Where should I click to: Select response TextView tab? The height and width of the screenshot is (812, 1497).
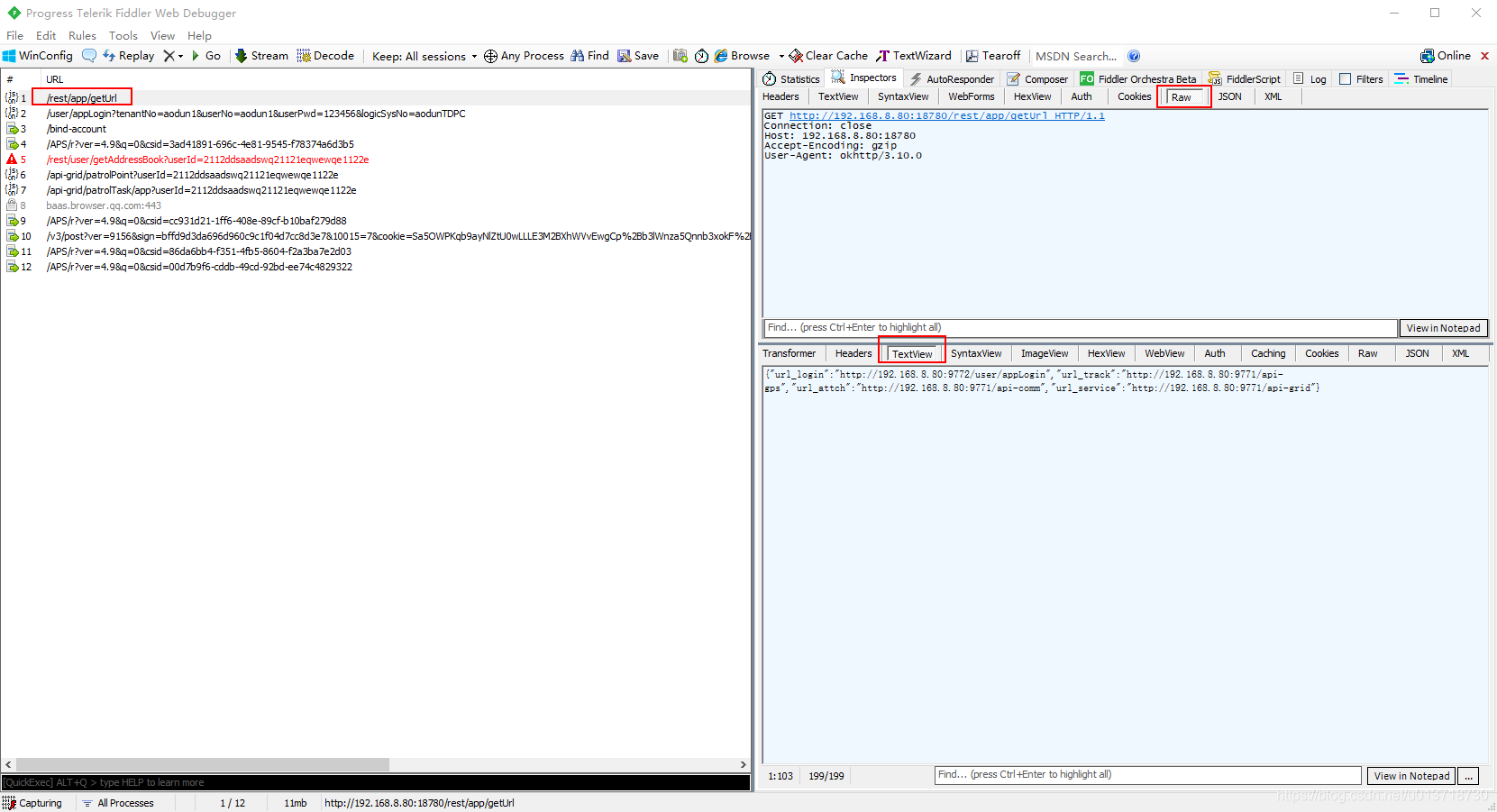tap(912, 354)
